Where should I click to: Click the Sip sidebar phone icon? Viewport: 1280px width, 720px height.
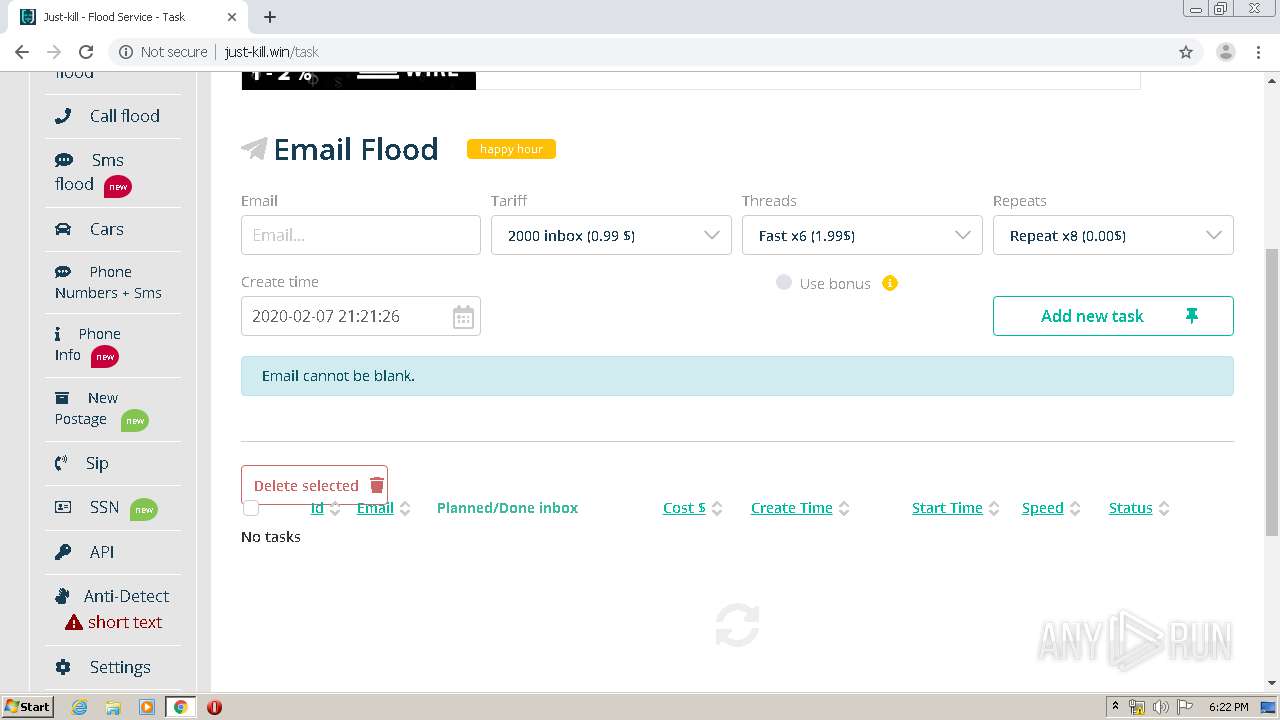click(62, 463)
